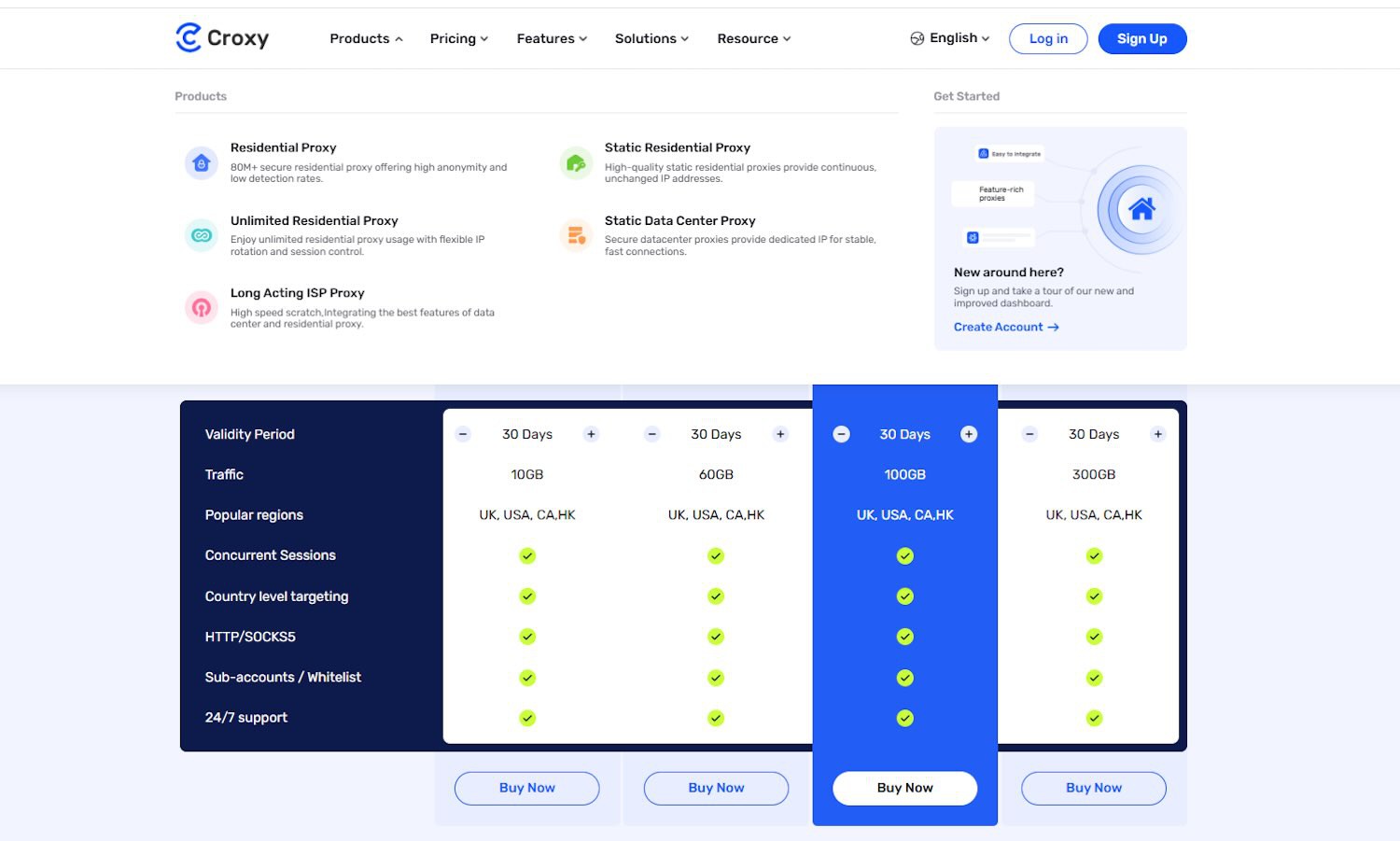
Task: Expand the Solutions menu
Action: pos(651,38)
